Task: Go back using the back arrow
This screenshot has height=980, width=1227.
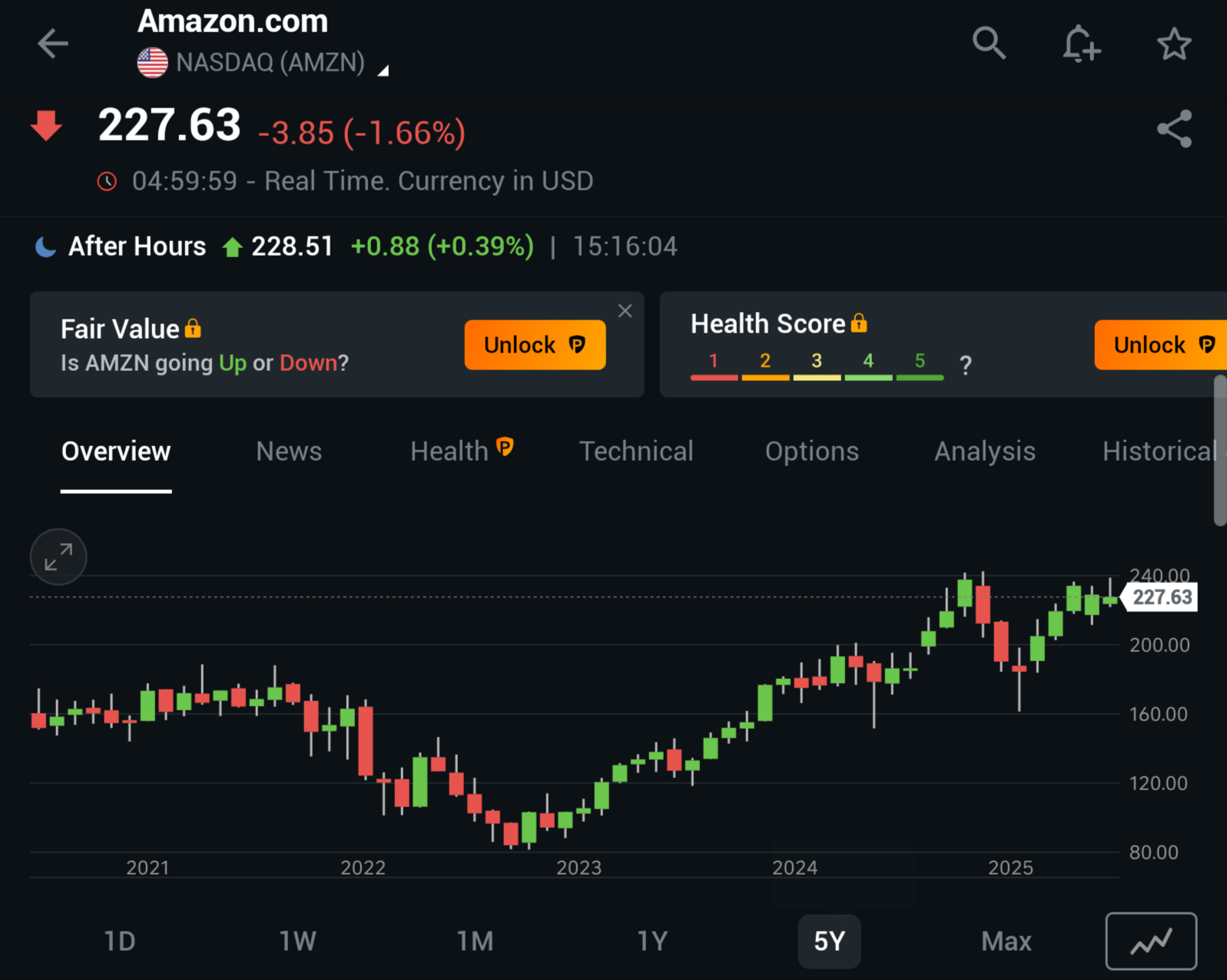Action: (53, 44)
